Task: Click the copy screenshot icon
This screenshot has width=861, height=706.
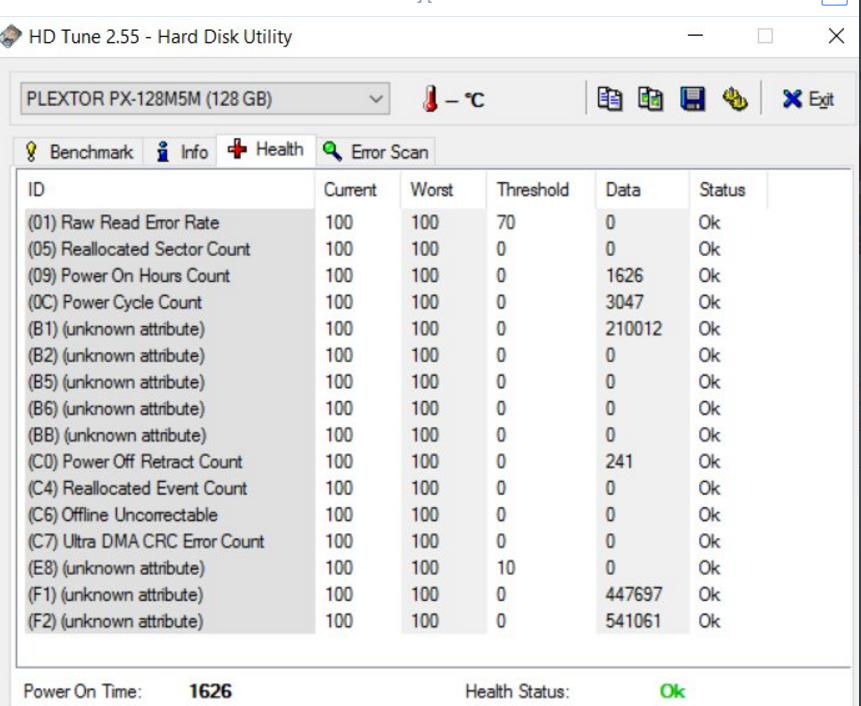Action: point(650,99)
